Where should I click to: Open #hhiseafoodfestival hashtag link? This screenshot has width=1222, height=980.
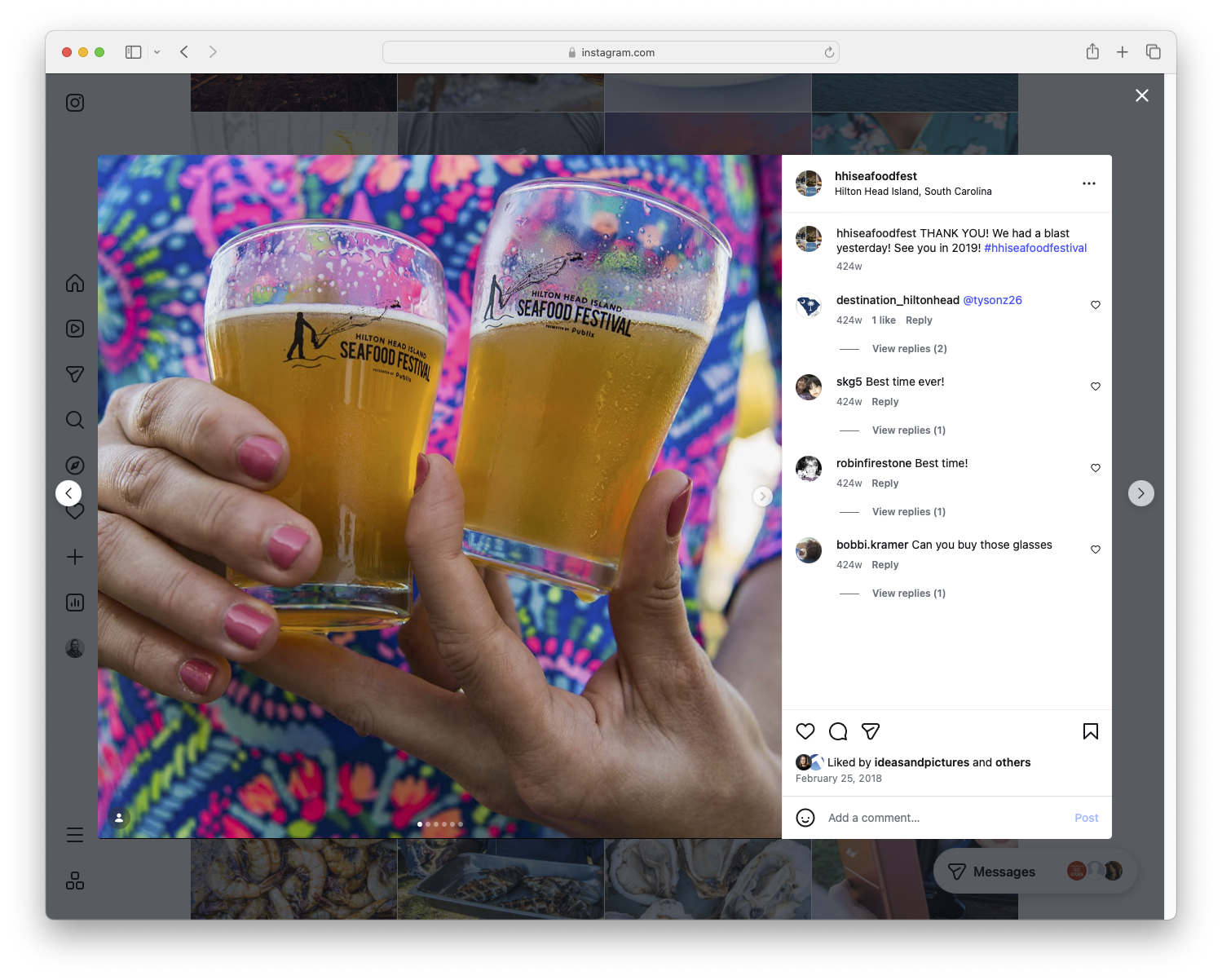point(1035,248)
